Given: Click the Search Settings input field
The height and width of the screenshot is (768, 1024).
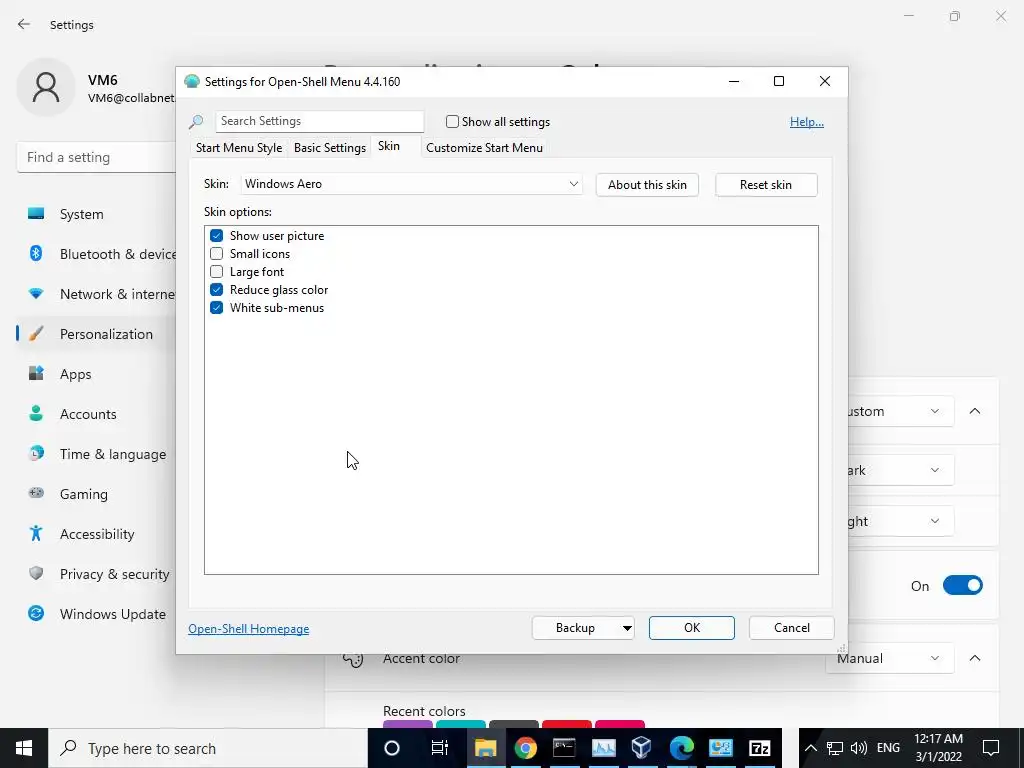Looking at the screenshot, I should (319, 121).
